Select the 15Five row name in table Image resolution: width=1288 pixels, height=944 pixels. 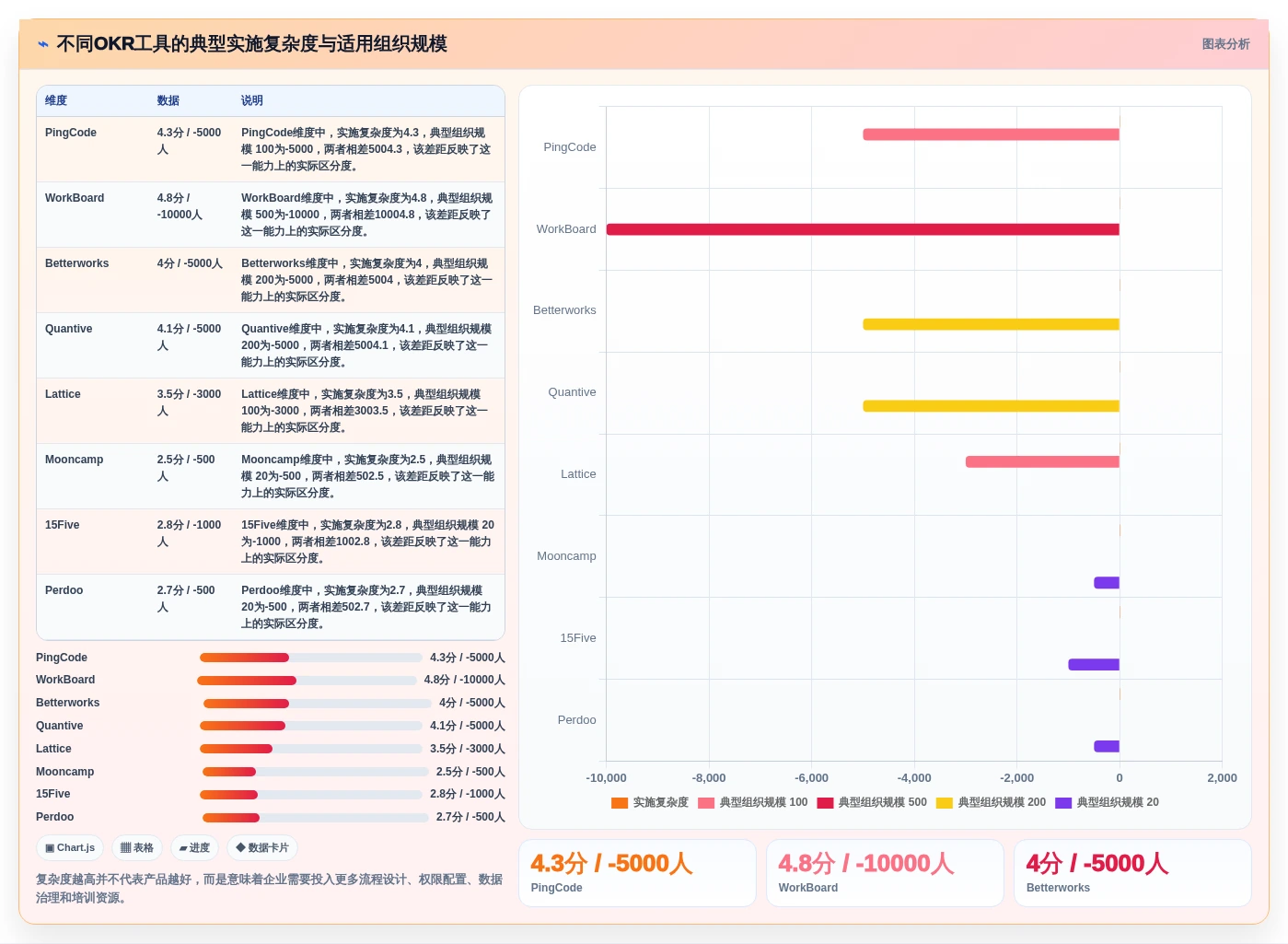63,525
